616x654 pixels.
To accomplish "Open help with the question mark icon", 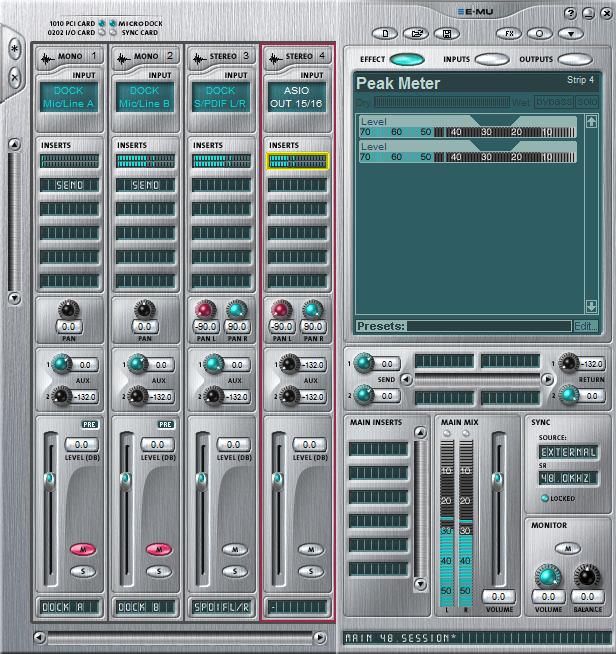I will (x=570, y=14).
